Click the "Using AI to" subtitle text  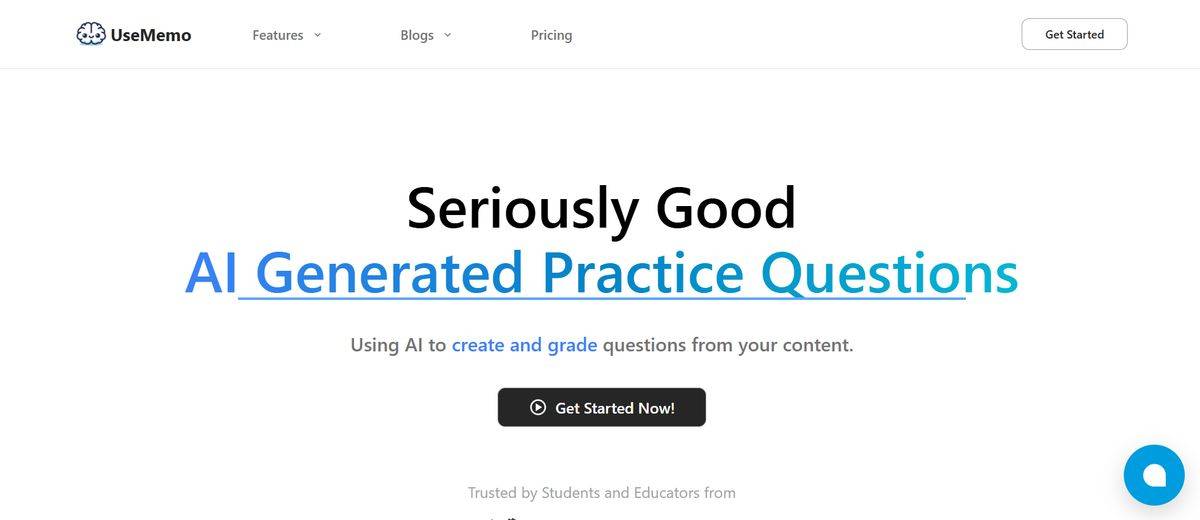[x=398, y=345]
